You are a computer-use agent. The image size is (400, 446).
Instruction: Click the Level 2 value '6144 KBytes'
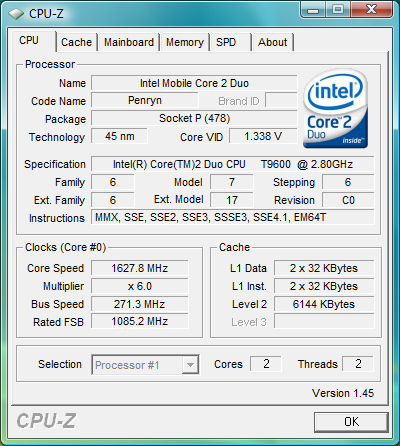[x=324, y=304]
